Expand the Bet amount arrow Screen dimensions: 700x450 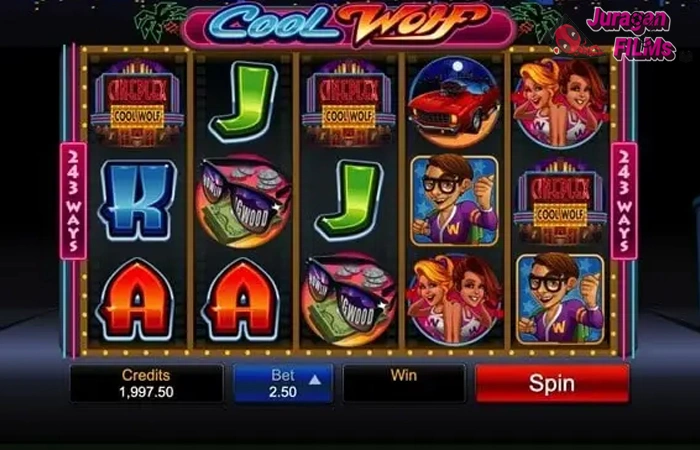pyautogui.click(x=315, y=379)
